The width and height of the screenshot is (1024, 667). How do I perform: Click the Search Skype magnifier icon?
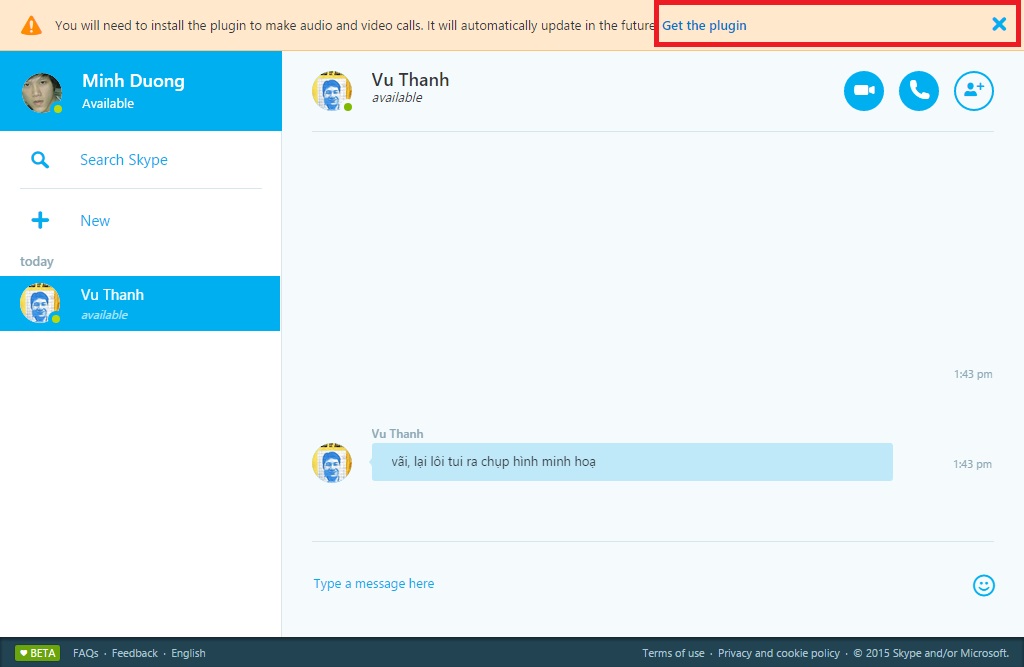point(40,160)
